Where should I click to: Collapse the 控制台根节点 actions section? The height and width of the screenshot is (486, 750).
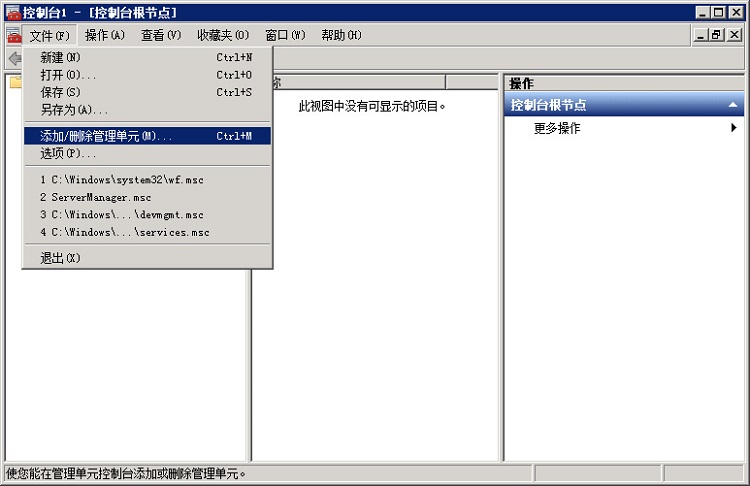point(732,105)
